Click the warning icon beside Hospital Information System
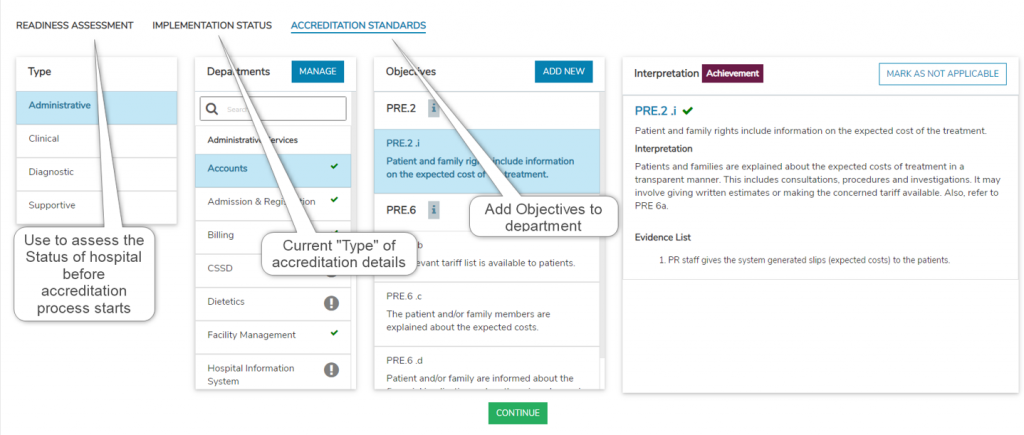The height and width of the screenshot is (435, 1024). pos(332,370)
